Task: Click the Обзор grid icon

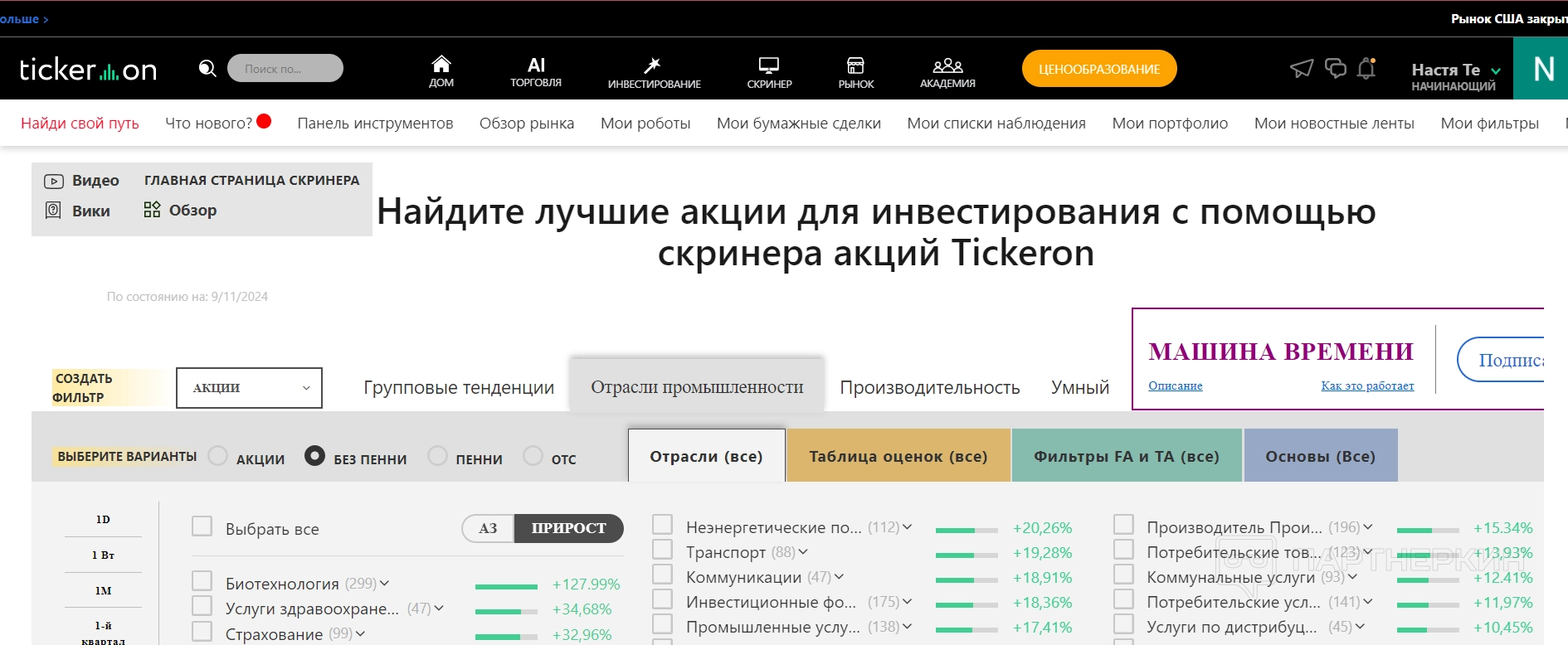Action: point(152,210)
